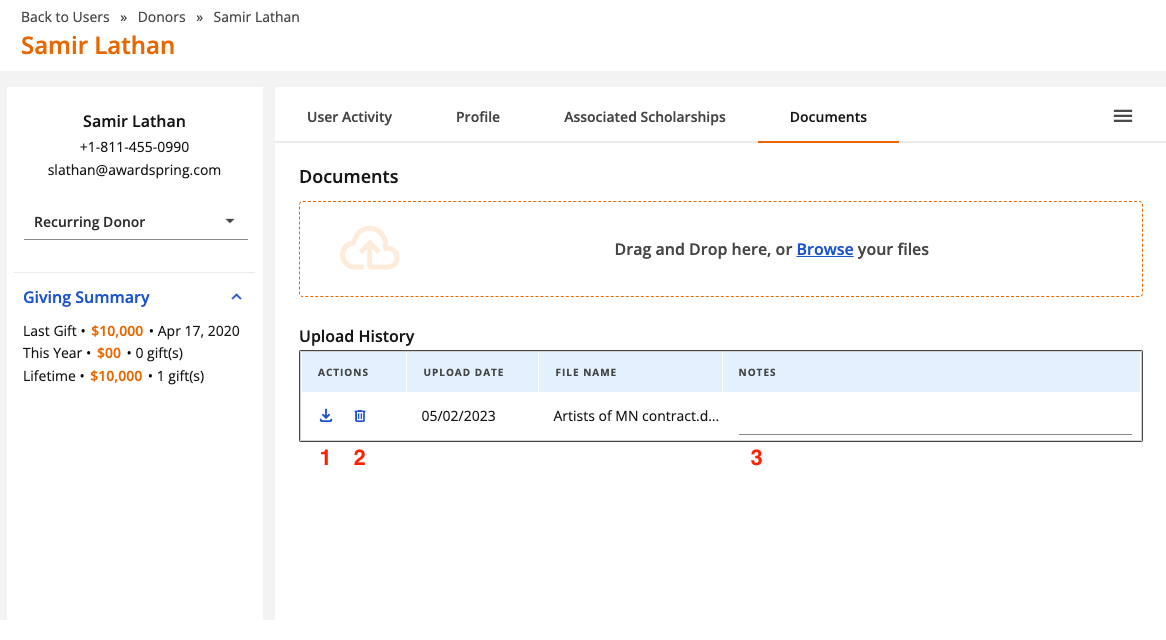
Task: Select the file name Artists of MN contract
Action: [x=635, y=415]
